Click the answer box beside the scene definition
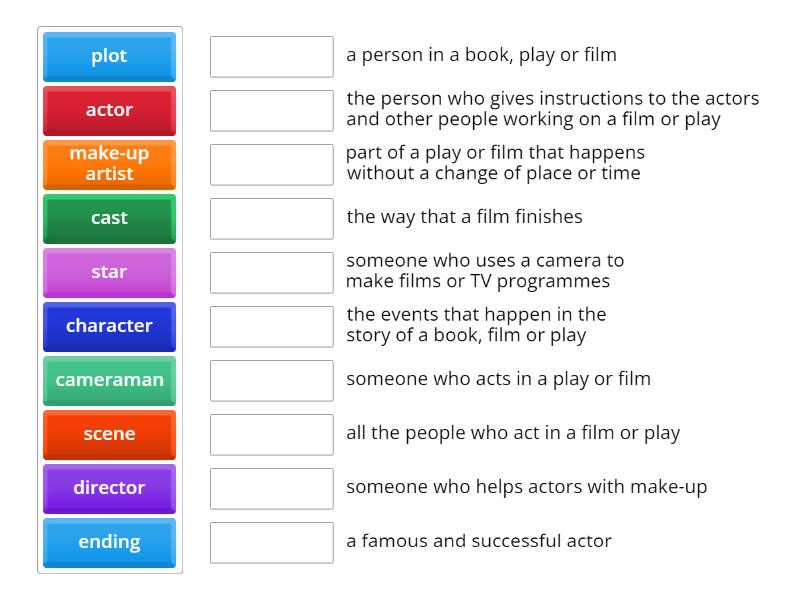This screenshot has width=800, height=600. [271, 164]
